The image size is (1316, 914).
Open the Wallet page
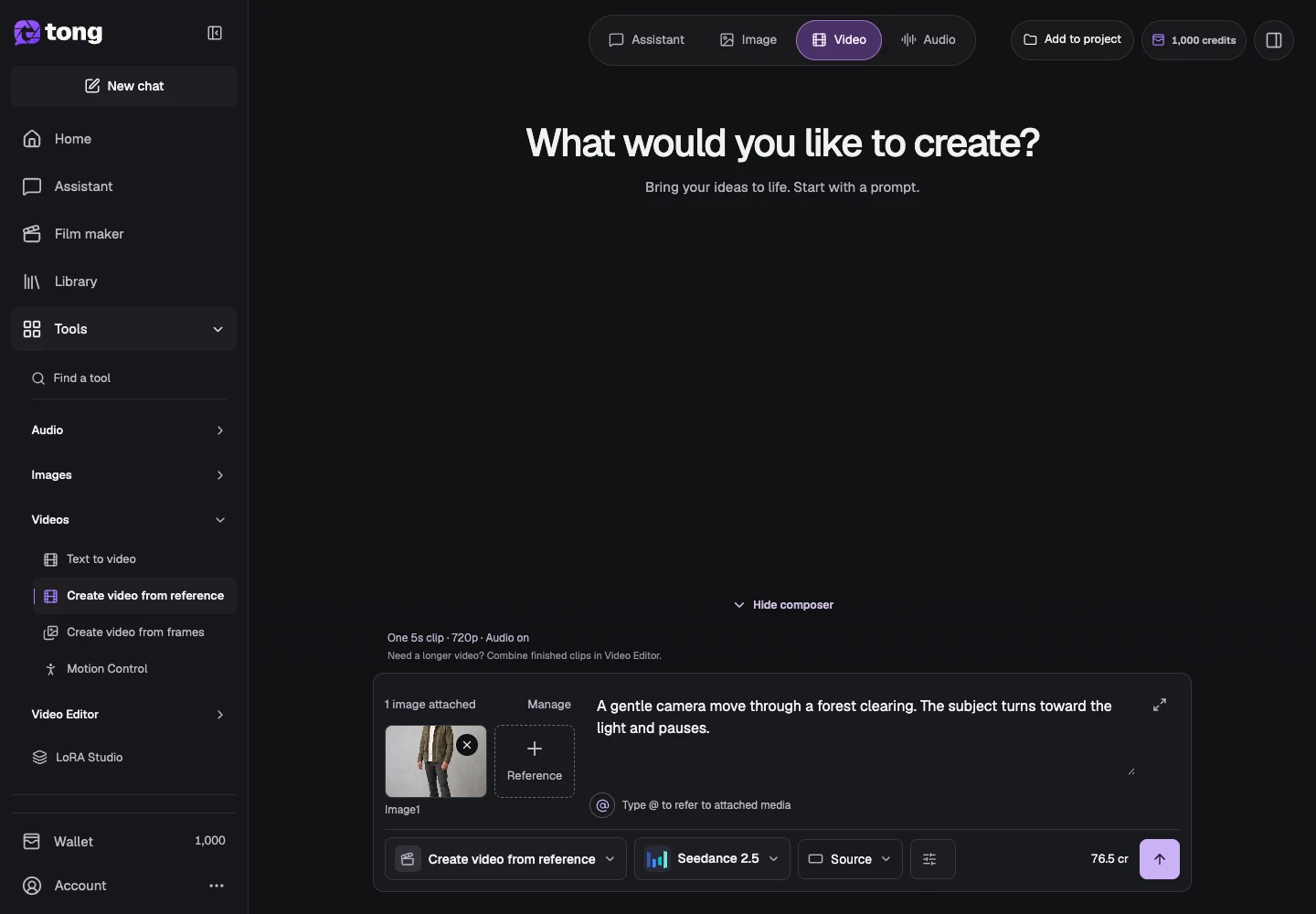(x=123, y=841)
